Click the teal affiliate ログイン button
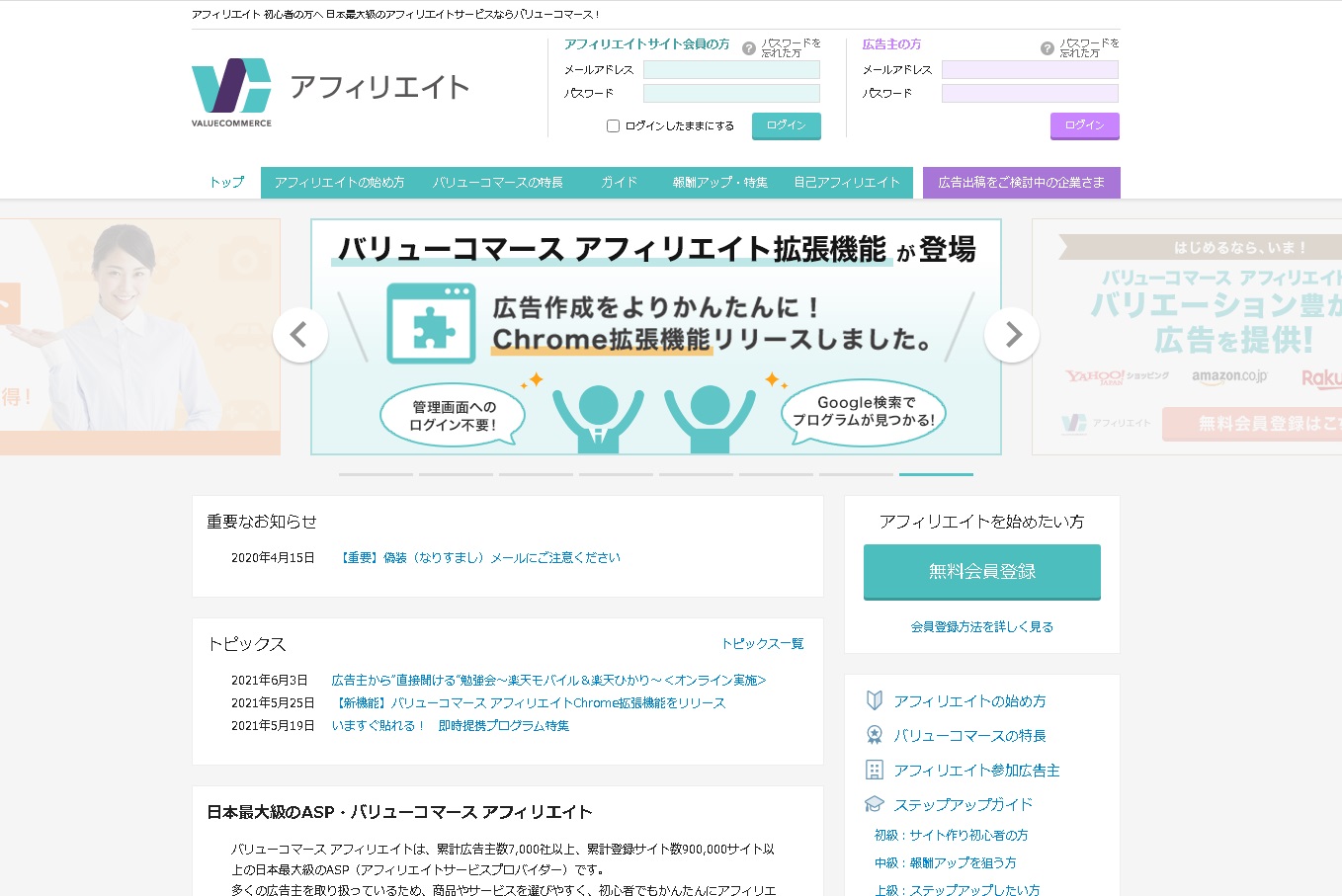This screenshot has width=1342, height=896. (x=787, y=125)
